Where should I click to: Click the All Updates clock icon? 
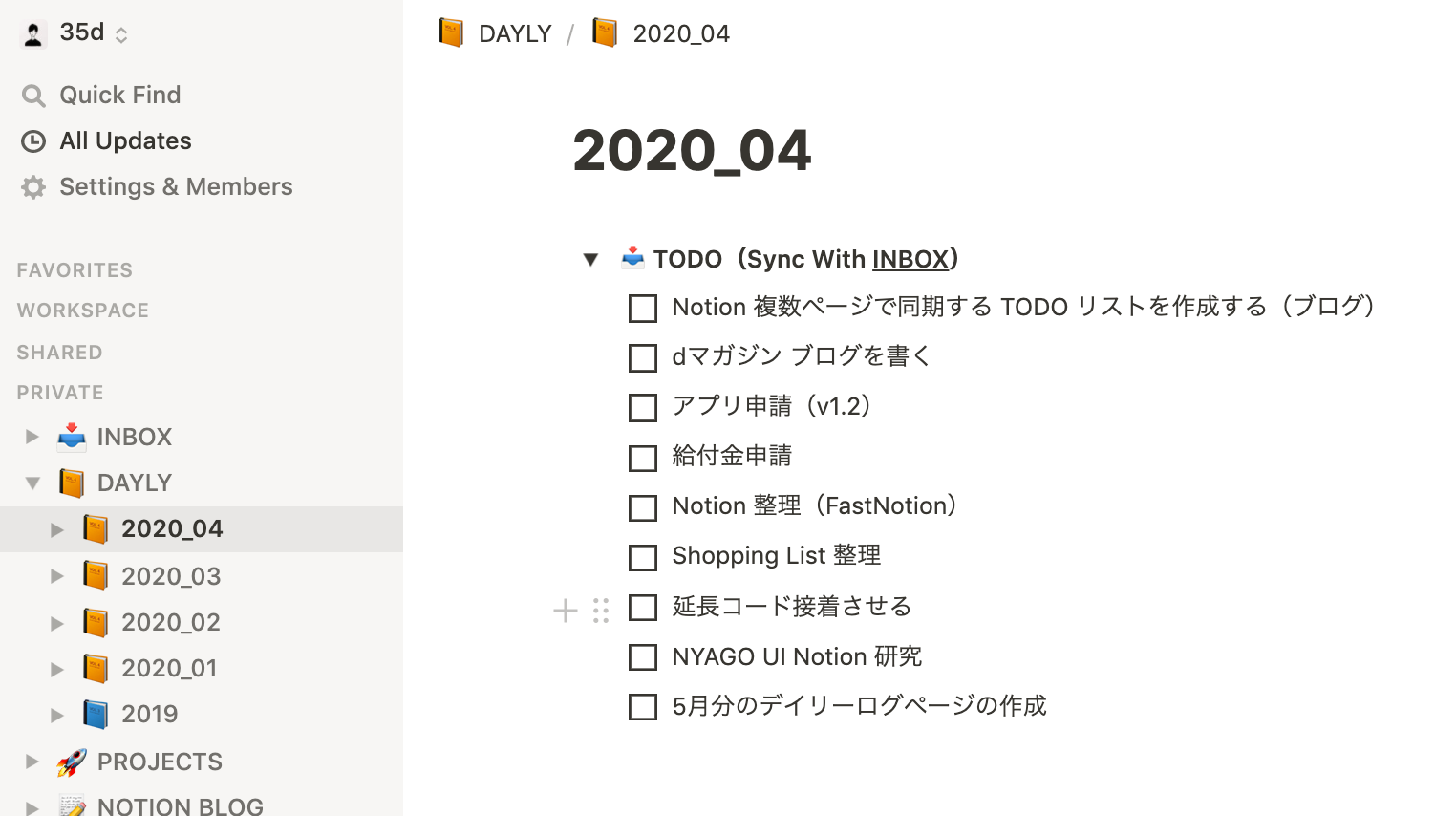tap(33, 141)
